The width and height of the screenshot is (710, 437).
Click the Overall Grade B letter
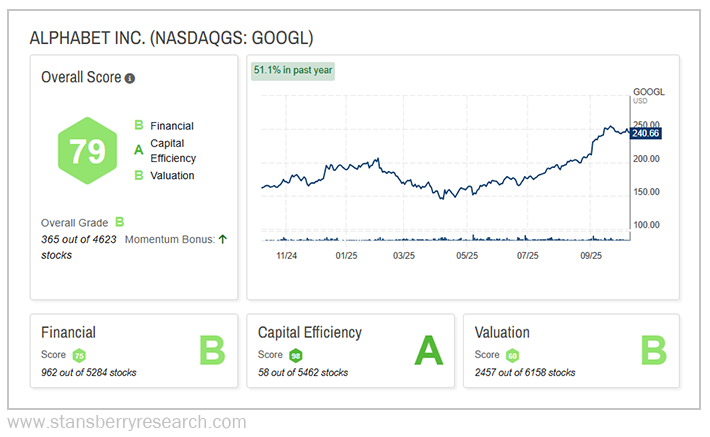coord(119,222)
